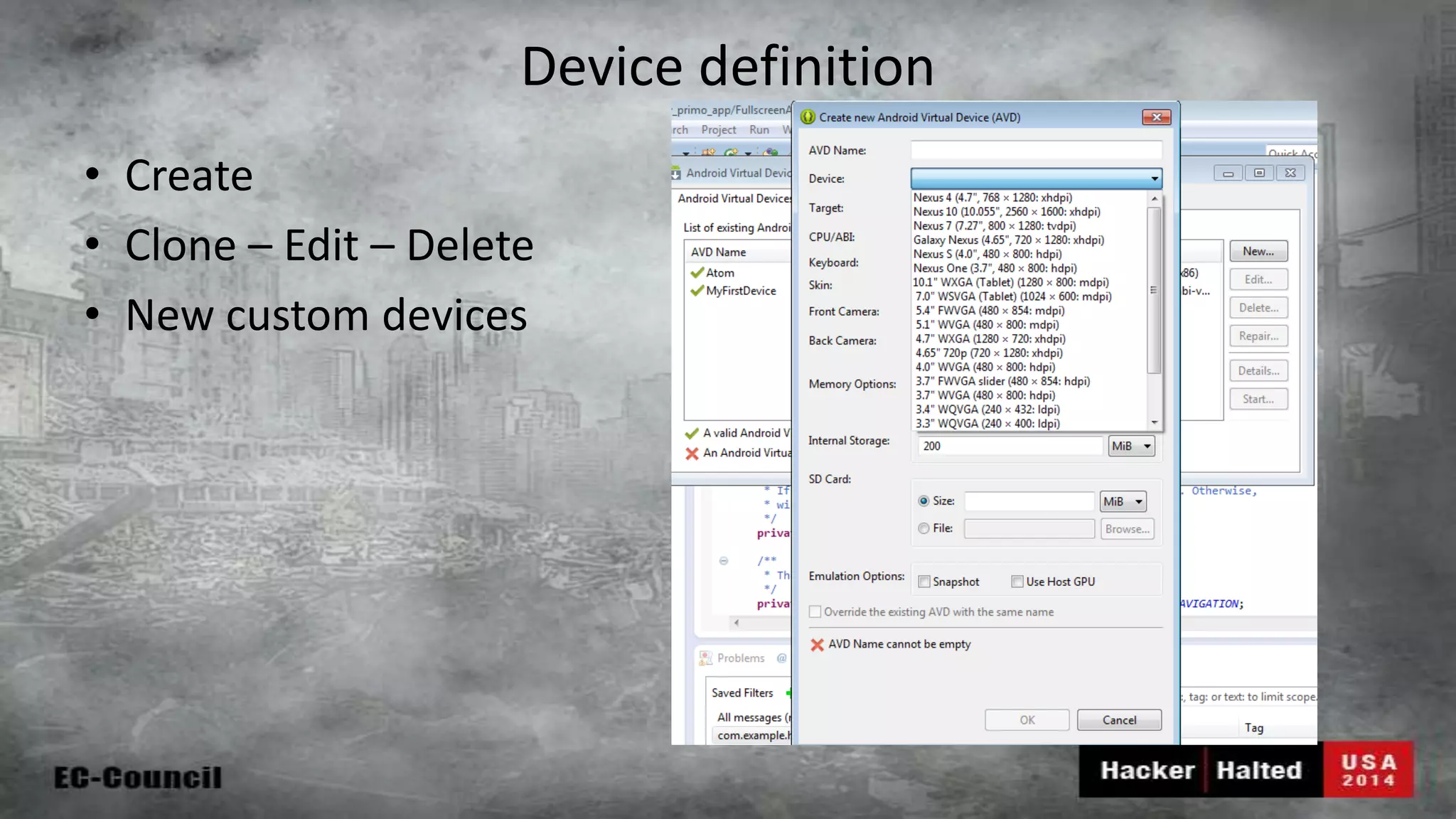Select Nexus S (4.0", 480 × 800: hdpi)
The height and width of the screenshot is (819, 1456).
click(987, 254)
